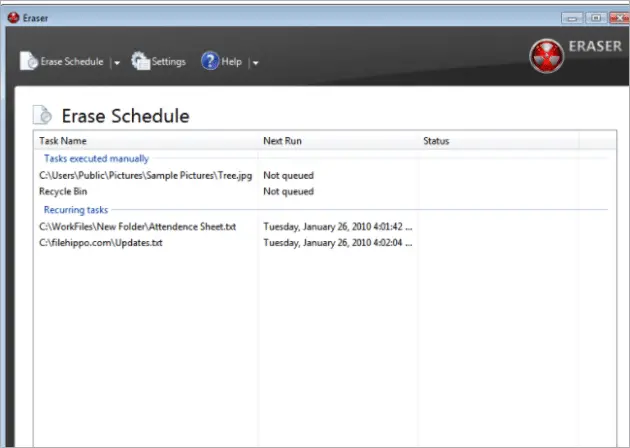Click the Help text in toolbar
This screenshot has height=448, width=630.
pos(231,62)
